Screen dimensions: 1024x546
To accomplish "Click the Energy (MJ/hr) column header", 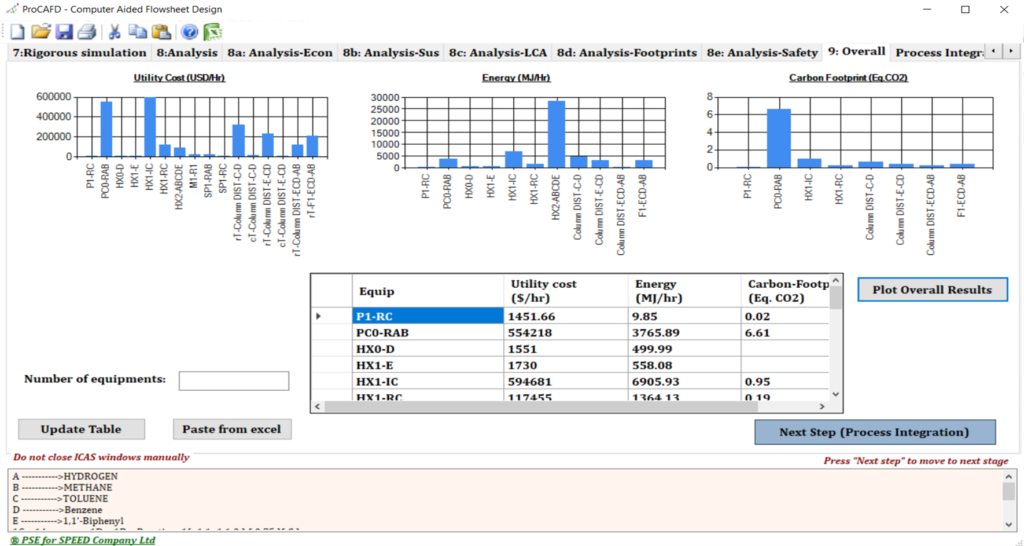I will (684, 291).
